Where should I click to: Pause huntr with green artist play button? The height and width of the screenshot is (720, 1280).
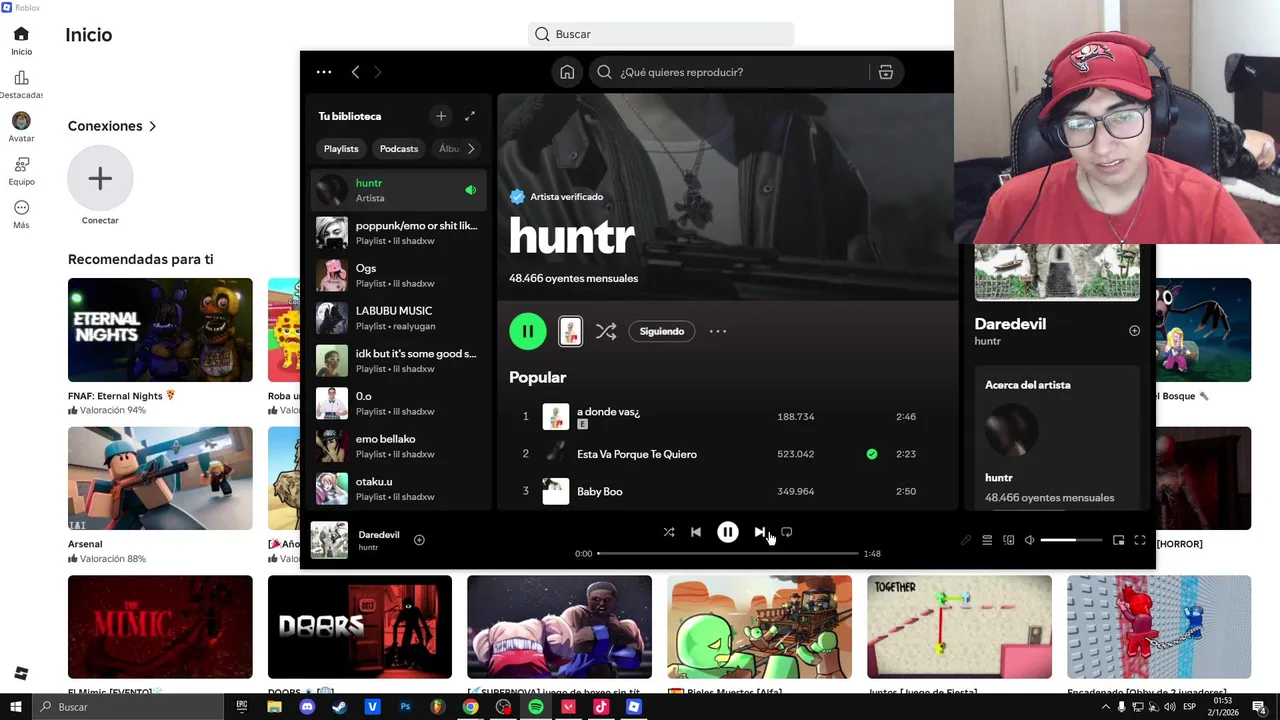[x=528, y=331]
